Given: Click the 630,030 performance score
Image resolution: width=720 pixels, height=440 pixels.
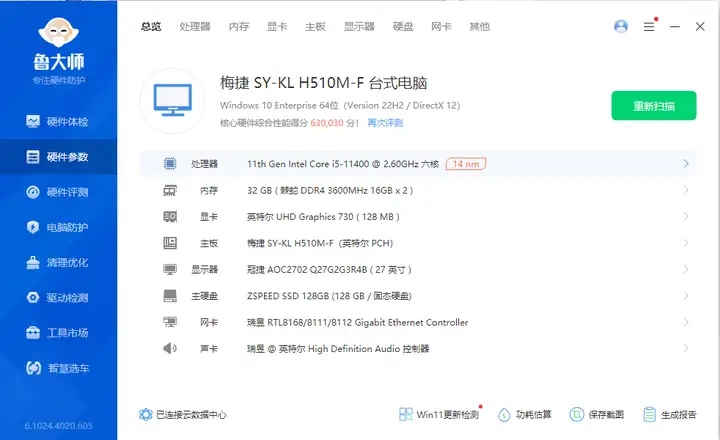Looking at the screenshot, I should pyautogui.click(x=326, y=123).
